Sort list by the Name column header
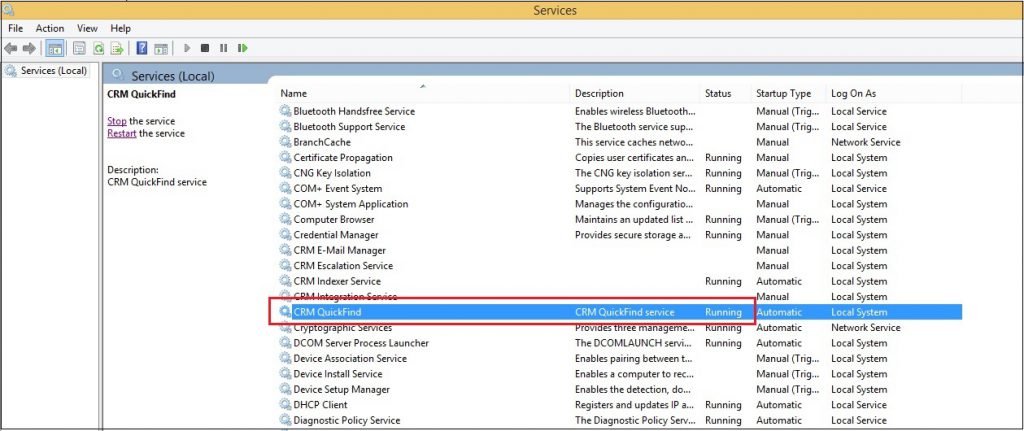The height and width of the screenshot is (431, 1024). [x=294, y=94]
